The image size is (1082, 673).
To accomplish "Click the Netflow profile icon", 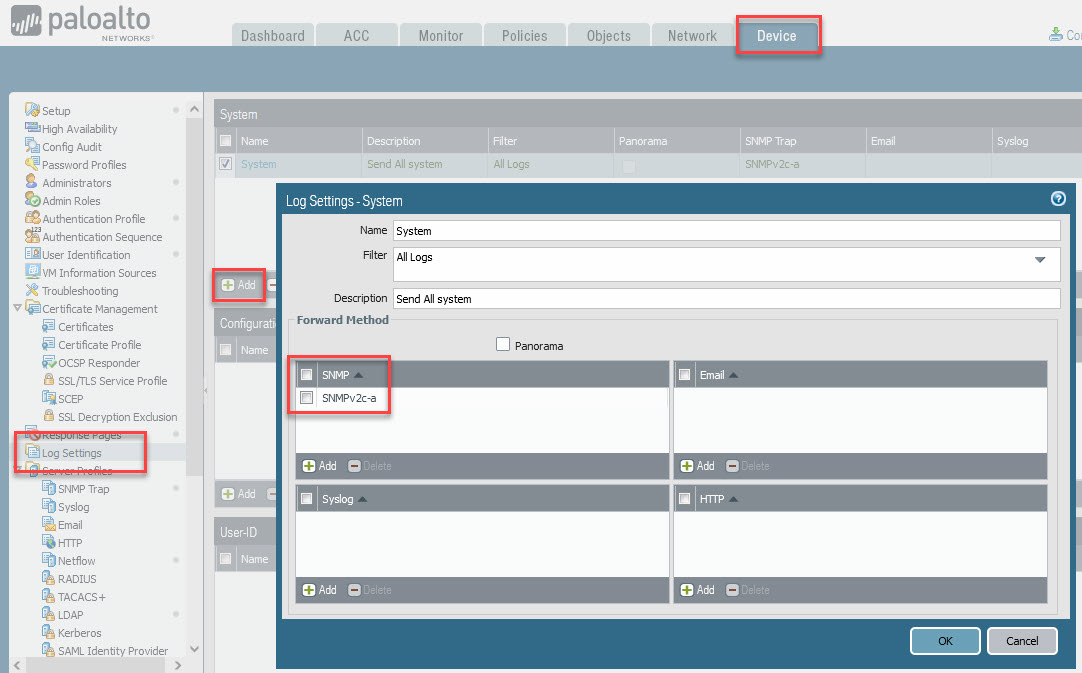I will pyautogui.click(x=49, y=561).
